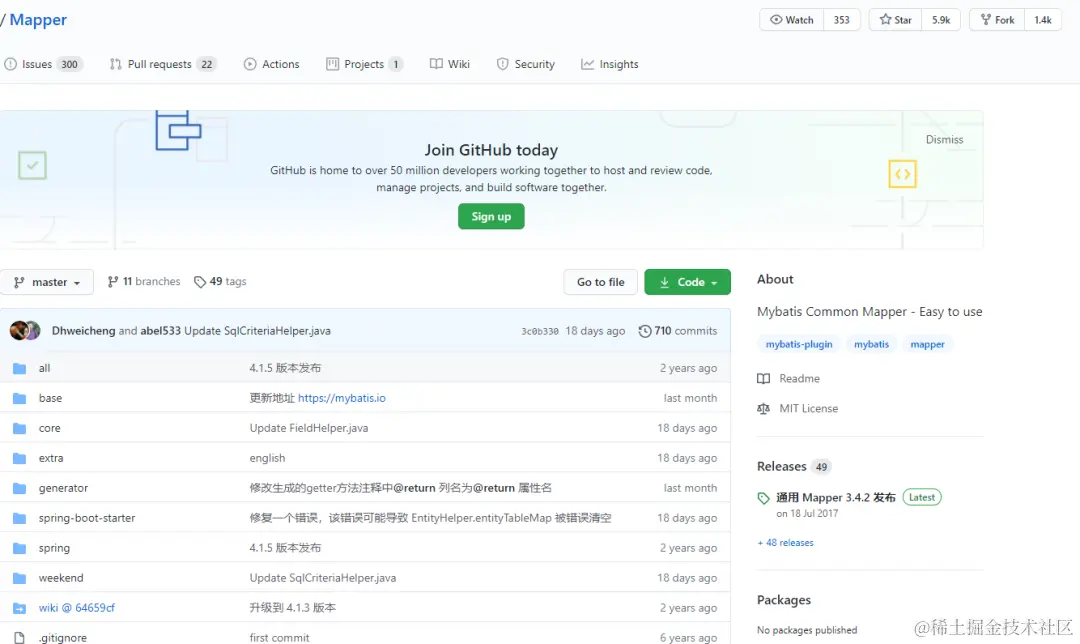Select the mybatis topic tag
1080x644 pixels.
pyautogui.click(x=871, y=344)
